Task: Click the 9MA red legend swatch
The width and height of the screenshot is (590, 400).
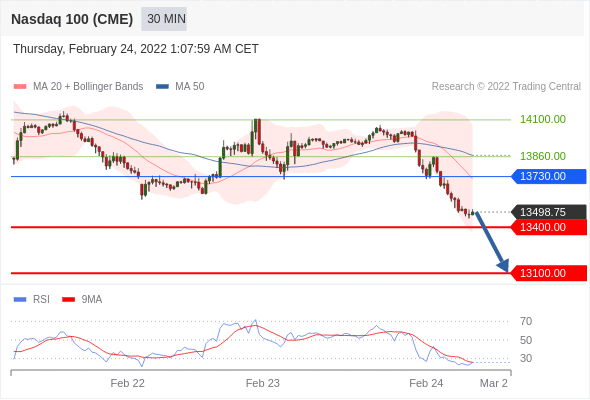Action: tap(68, 300)
